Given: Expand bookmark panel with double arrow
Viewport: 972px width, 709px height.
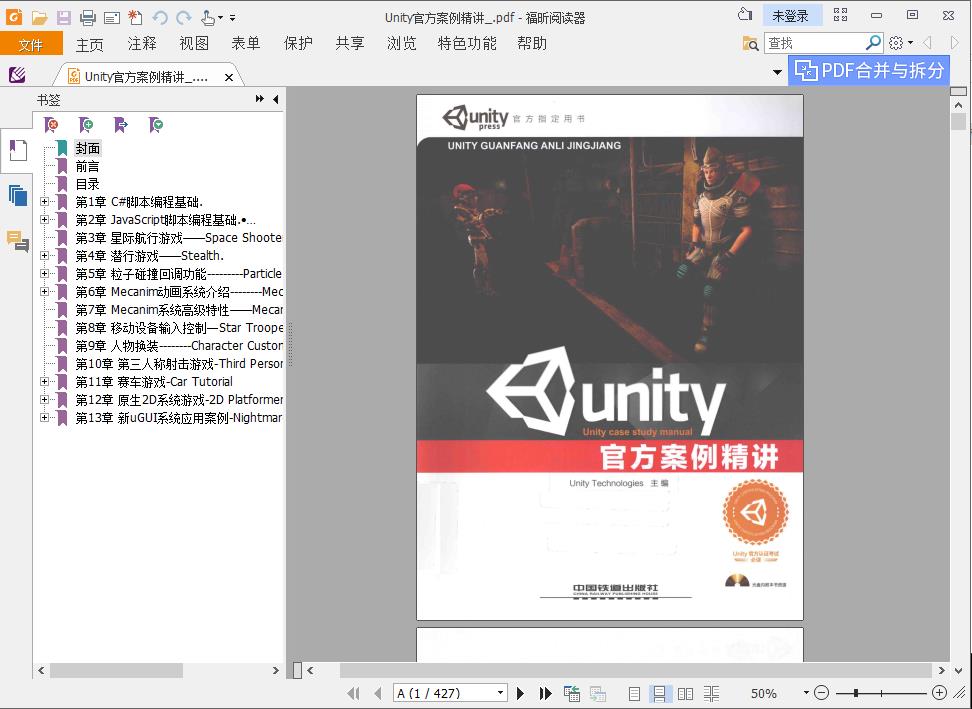Looking at the screenshot, I should 259,99.
